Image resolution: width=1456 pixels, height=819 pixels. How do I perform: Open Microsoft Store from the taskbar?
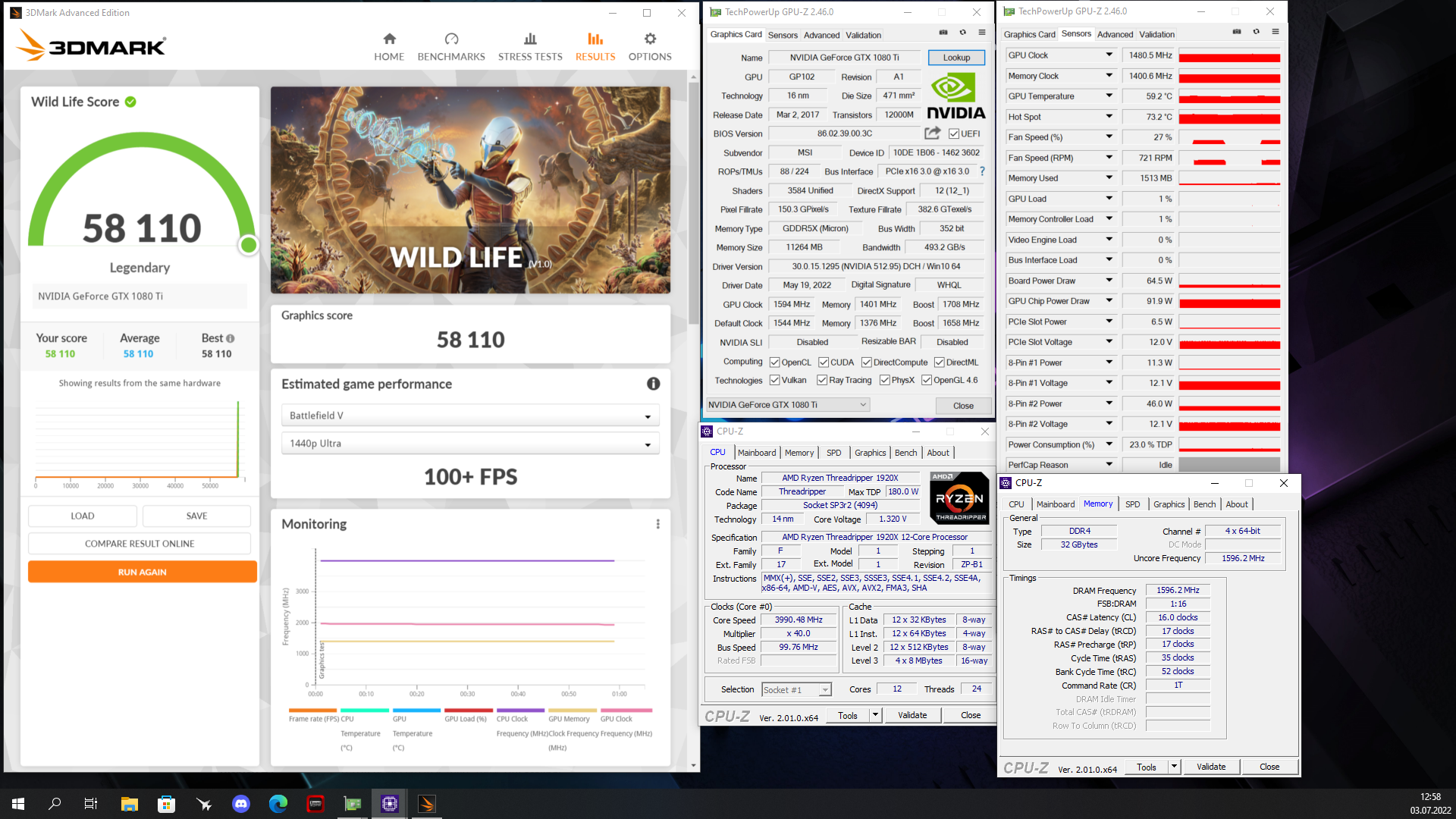(166, 804)
